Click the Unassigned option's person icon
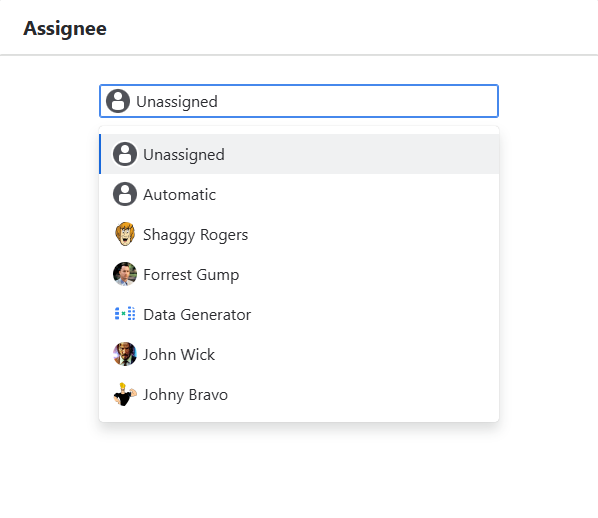This screenshot has width=598, height=518. (x=125, y=154)
